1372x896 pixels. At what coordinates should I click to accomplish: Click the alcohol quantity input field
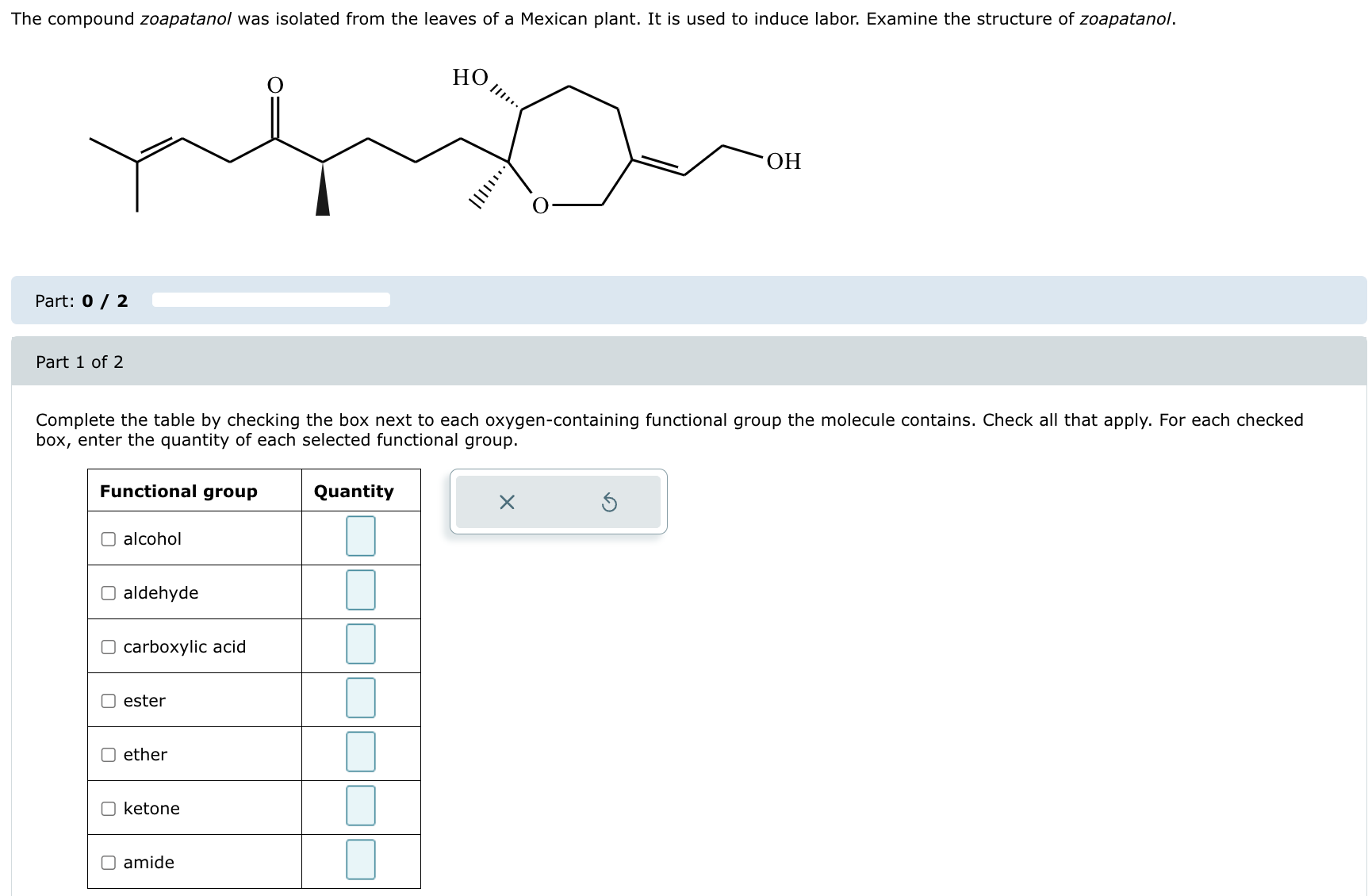360,538
